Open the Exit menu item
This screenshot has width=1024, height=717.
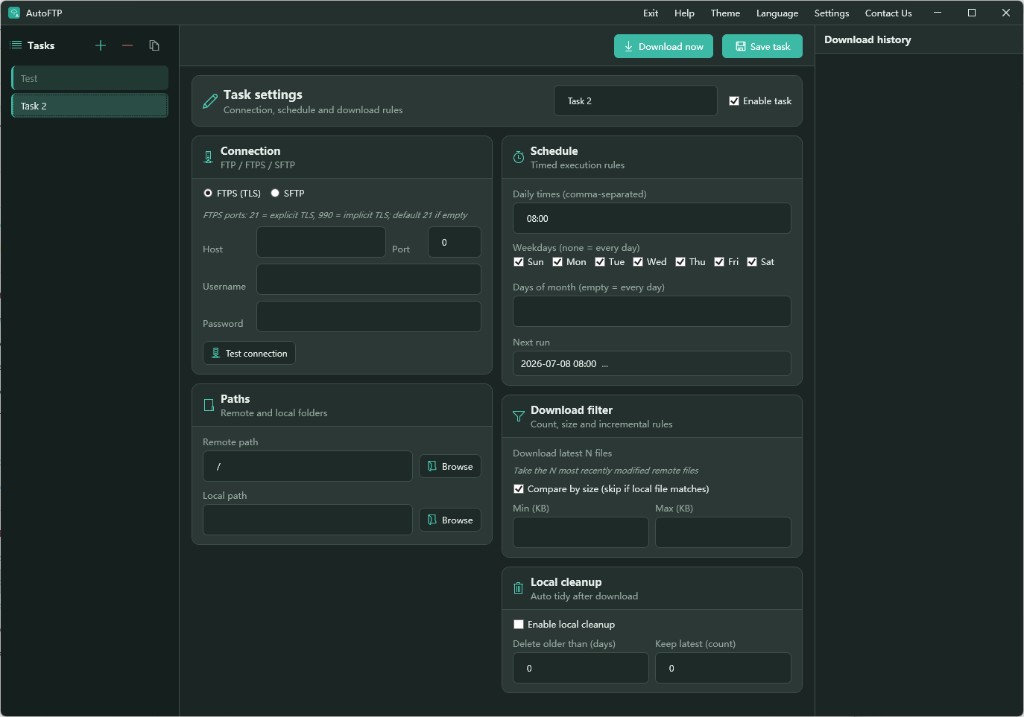click(x=650, y=13)
